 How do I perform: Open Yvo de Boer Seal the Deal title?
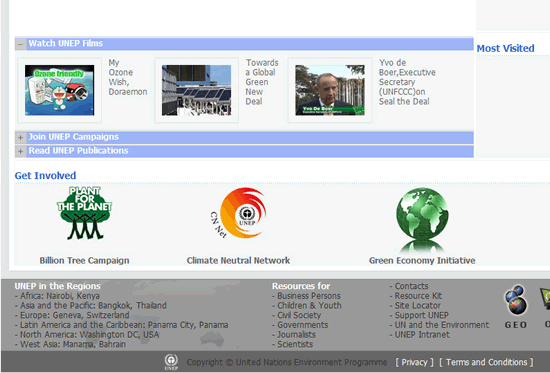point(407,82)
